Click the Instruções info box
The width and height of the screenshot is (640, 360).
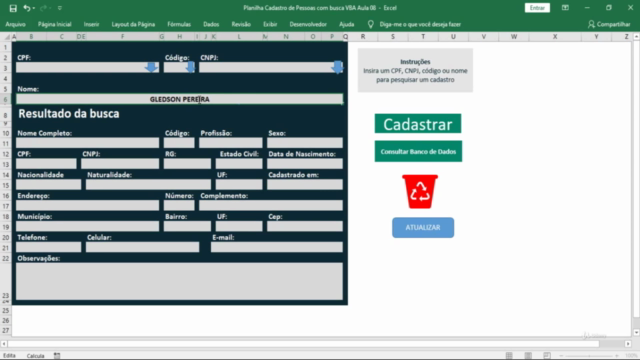[x=415, y=70]
